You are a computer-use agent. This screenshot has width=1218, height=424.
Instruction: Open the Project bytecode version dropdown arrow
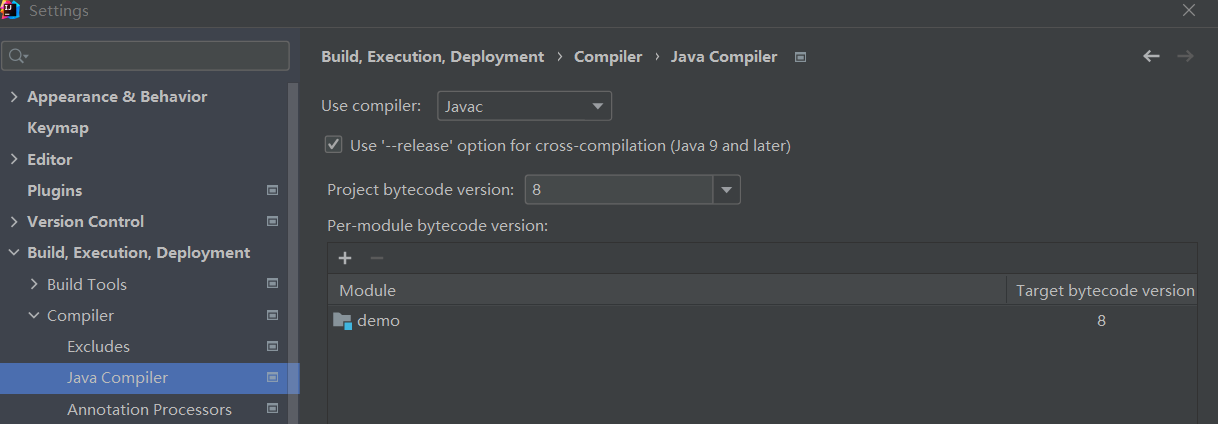(726, 189)
